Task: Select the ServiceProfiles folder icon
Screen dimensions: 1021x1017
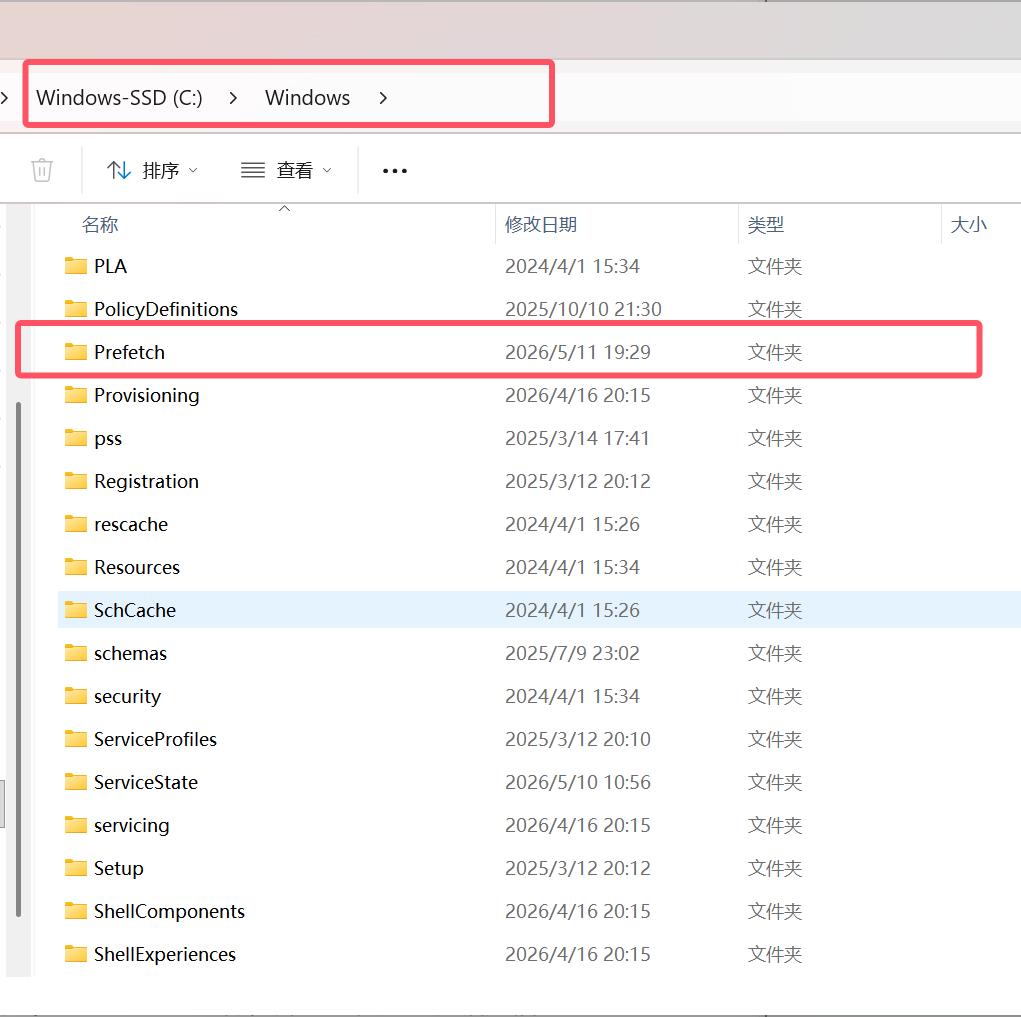Action: [x=76, y=738]
